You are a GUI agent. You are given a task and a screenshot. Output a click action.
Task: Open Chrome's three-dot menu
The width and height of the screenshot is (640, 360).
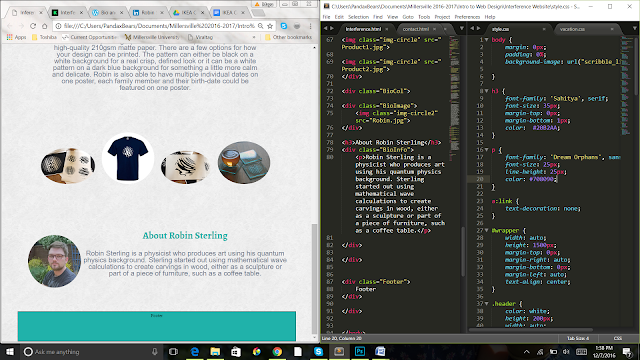pos(310,26)
